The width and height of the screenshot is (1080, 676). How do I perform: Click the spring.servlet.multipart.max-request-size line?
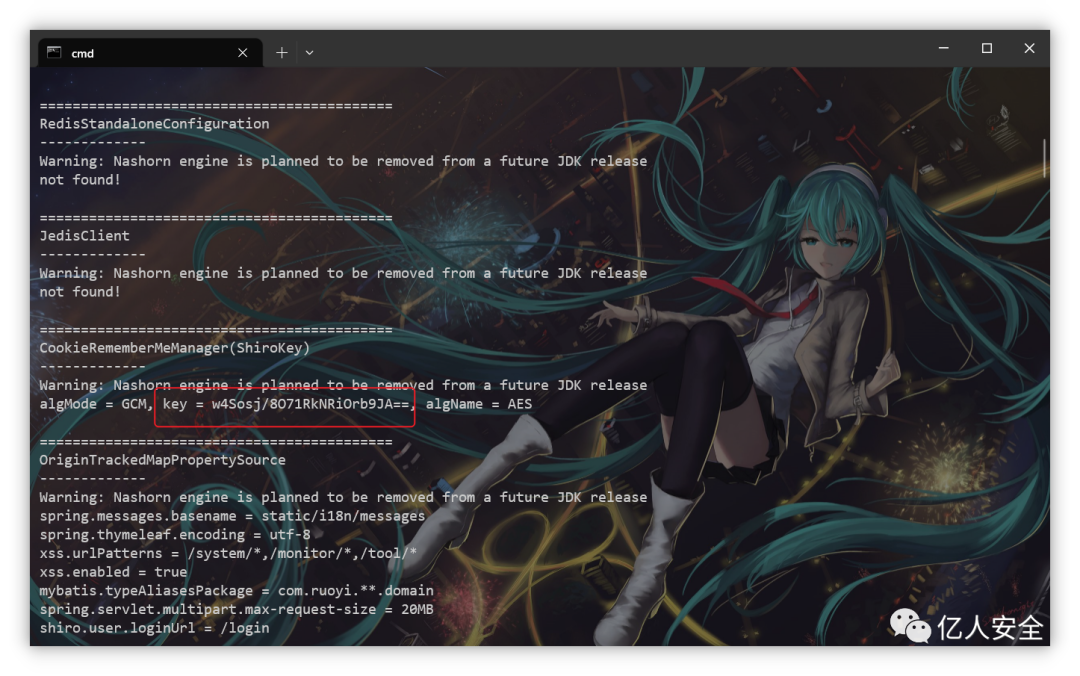[236, 609]
